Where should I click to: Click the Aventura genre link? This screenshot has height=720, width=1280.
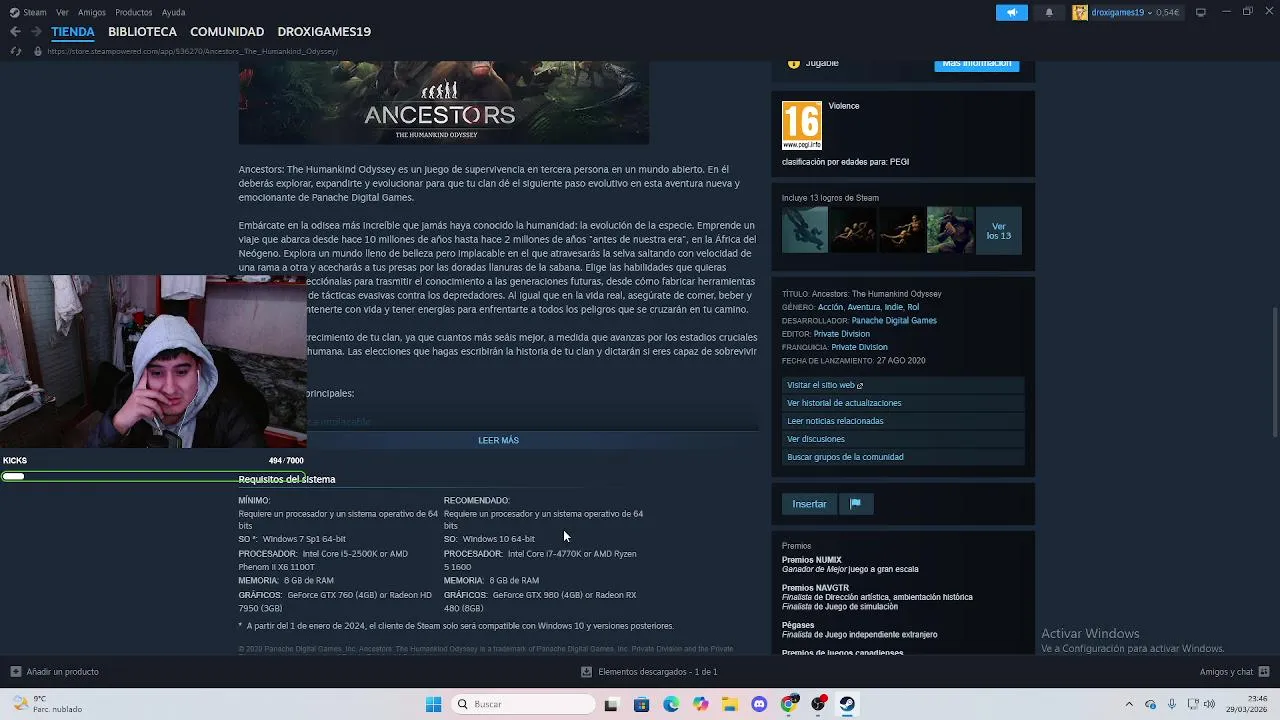[864, 307]
